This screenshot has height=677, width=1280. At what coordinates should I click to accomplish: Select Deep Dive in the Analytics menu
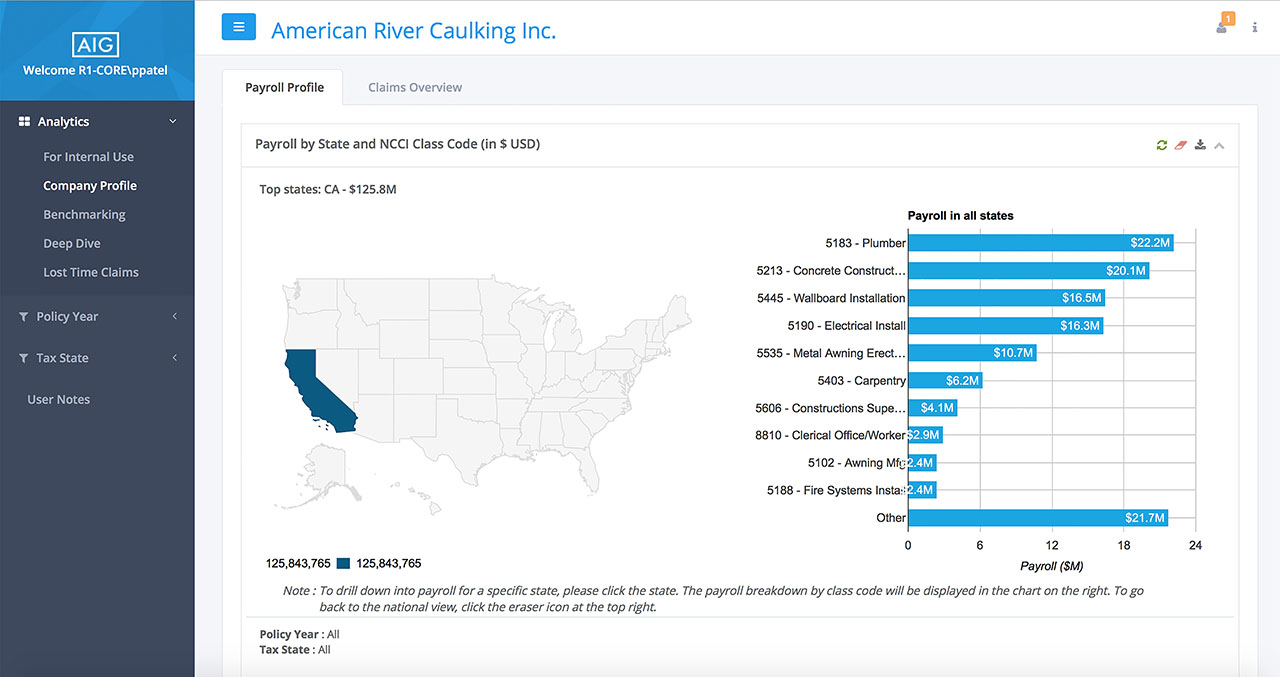(72, 243)
